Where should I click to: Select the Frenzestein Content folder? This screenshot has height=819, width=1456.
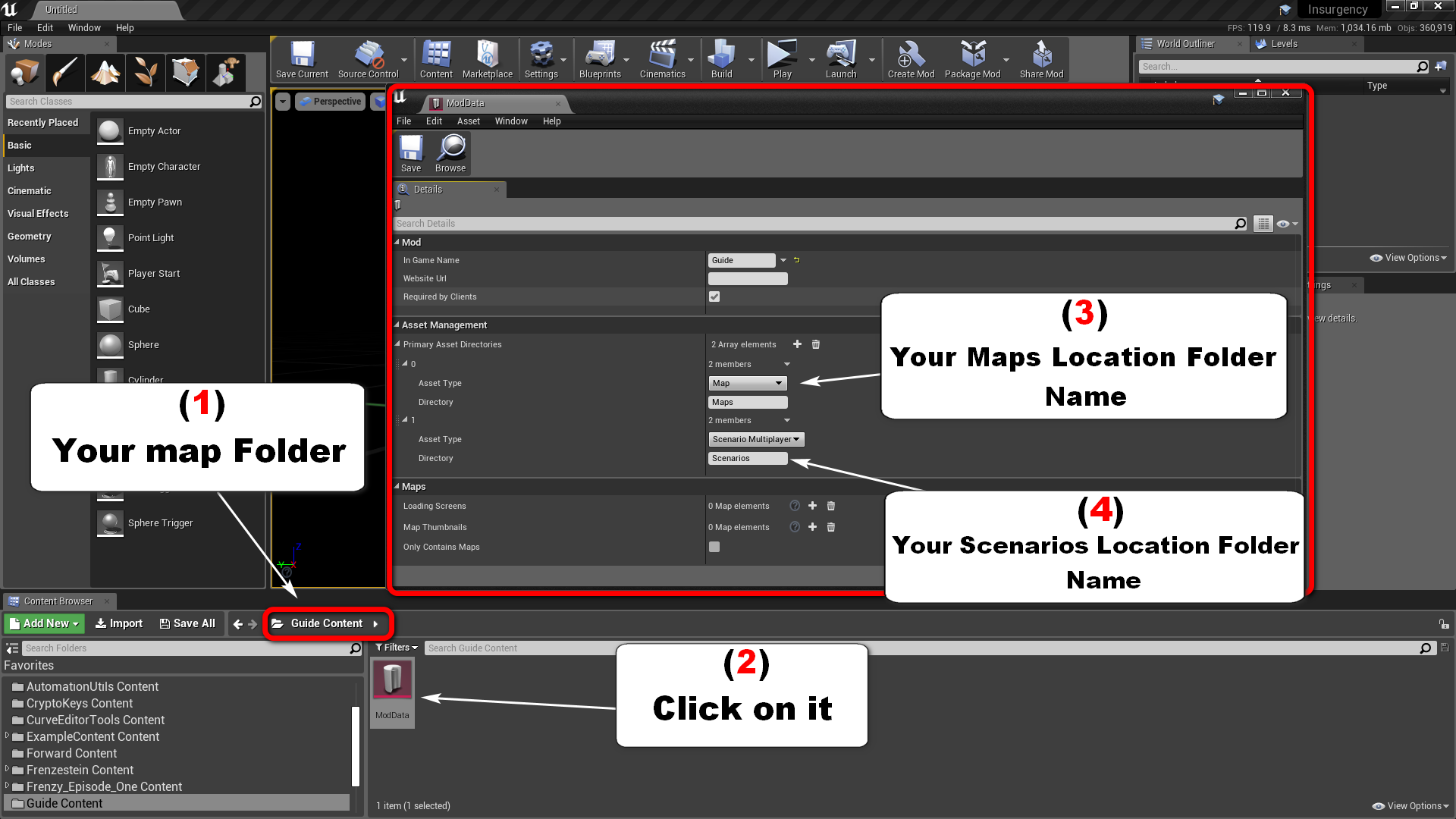click(x=80, y=770)
